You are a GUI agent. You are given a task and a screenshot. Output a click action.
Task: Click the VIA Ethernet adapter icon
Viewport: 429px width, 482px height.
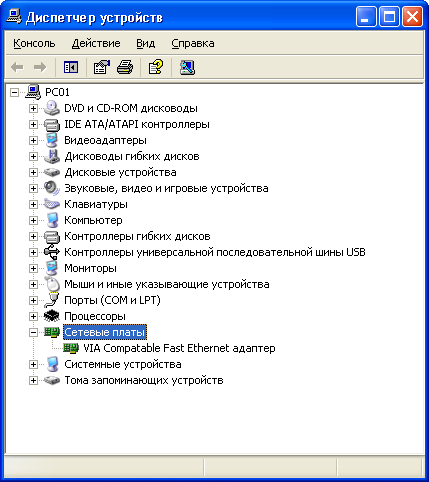(71, 348)
